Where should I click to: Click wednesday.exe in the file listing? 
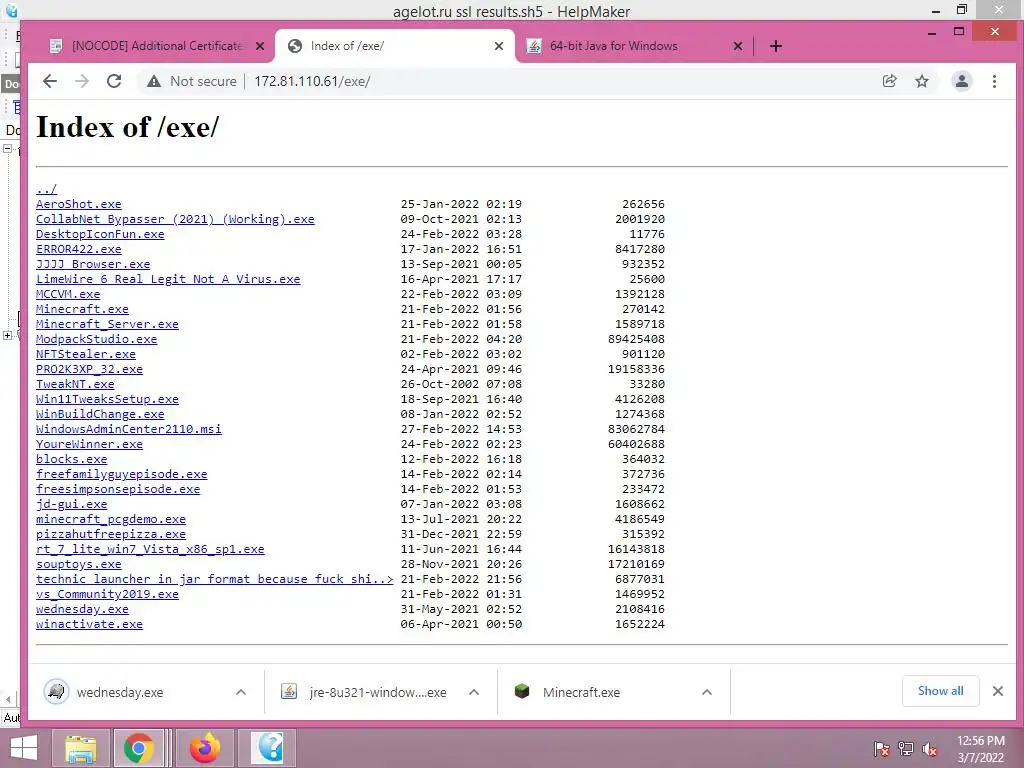(x=82, y=610)
